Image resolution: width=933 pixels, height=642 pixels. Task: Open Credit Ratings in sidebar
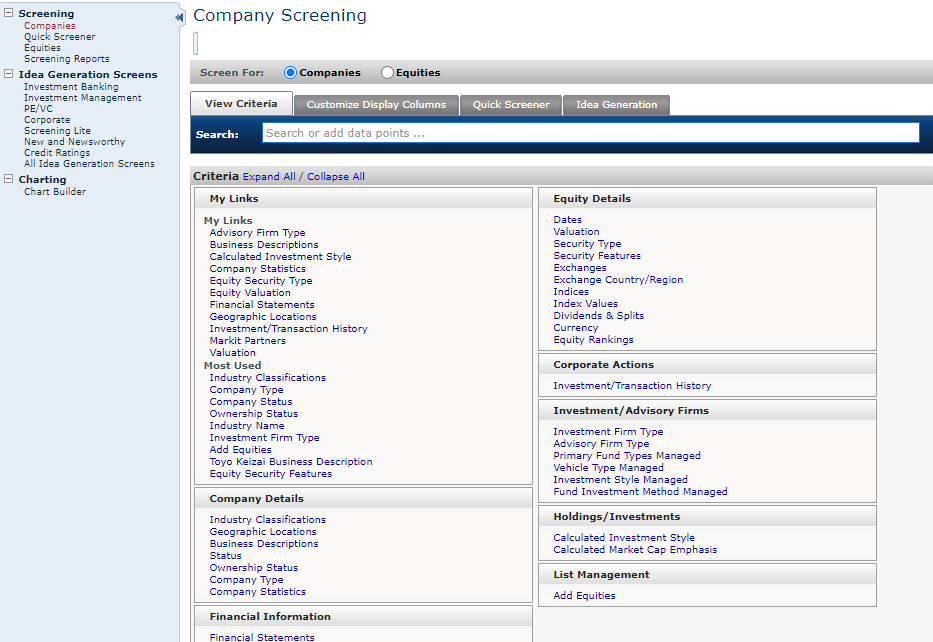click(57, 153)
